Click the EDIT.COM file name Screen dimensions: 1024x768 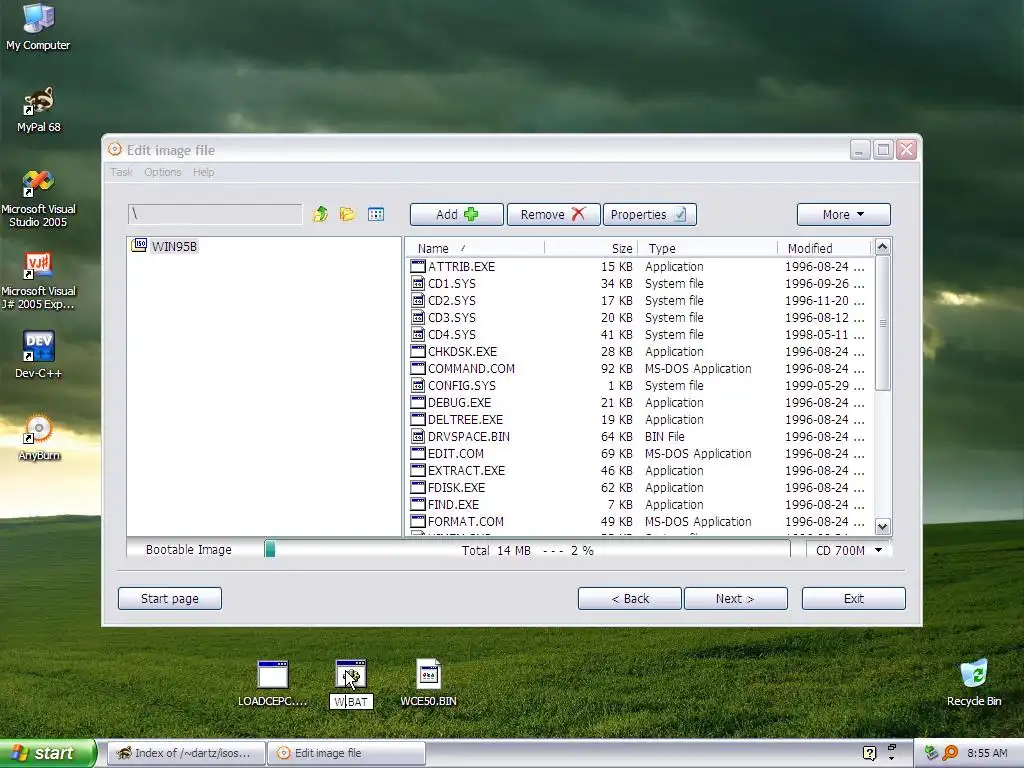(x=456, y=453)
